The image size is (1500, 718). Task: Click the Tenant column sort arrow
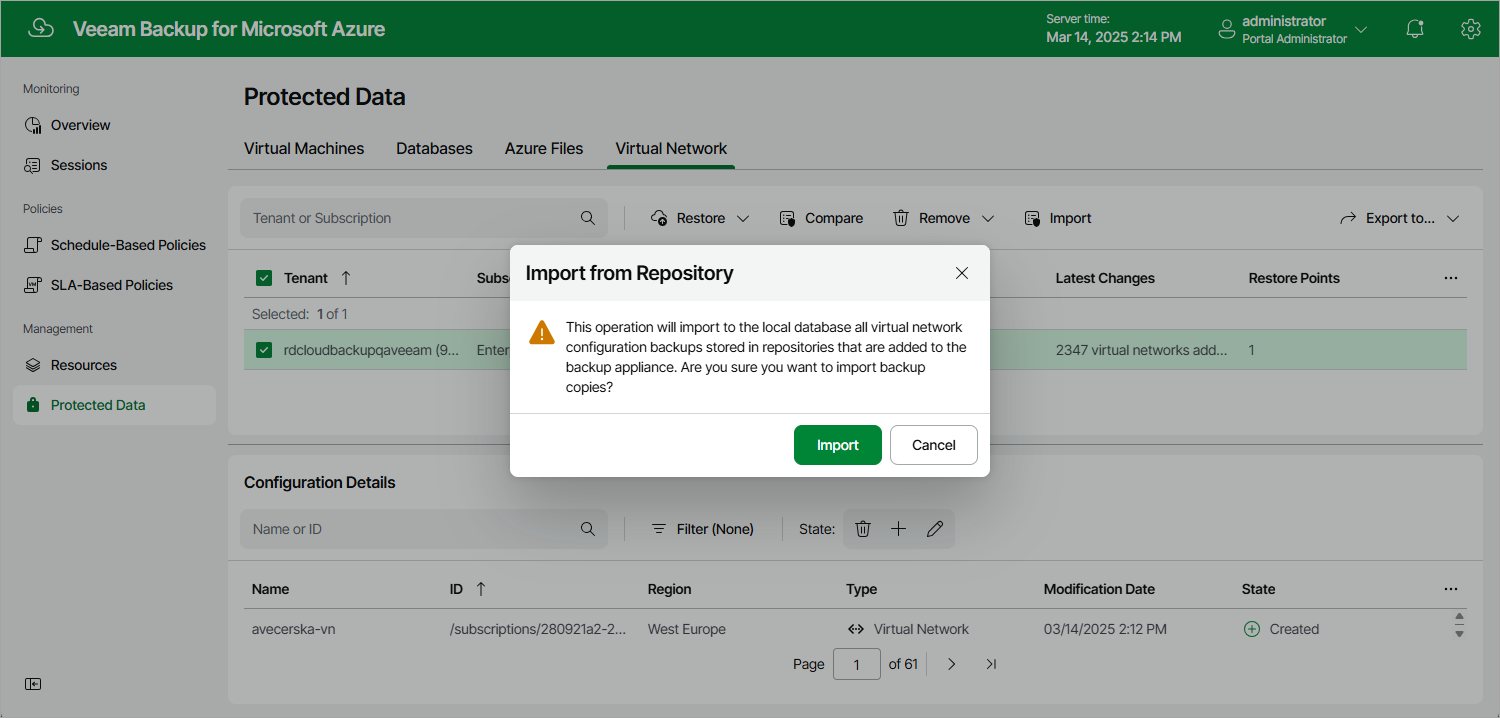[346, 278]
